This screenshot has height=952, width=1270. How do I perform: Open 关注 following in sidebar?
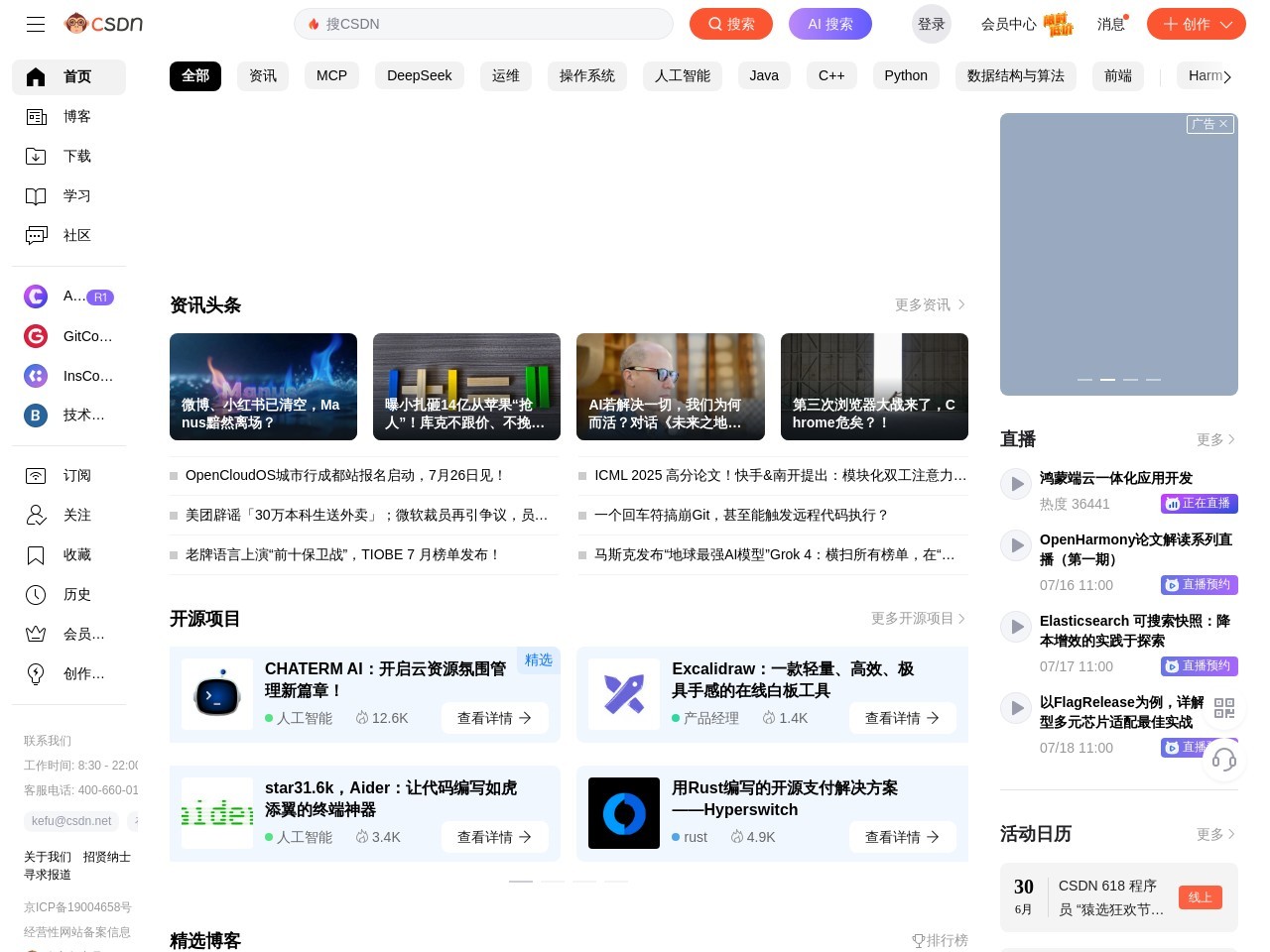[x=68, y=515]
